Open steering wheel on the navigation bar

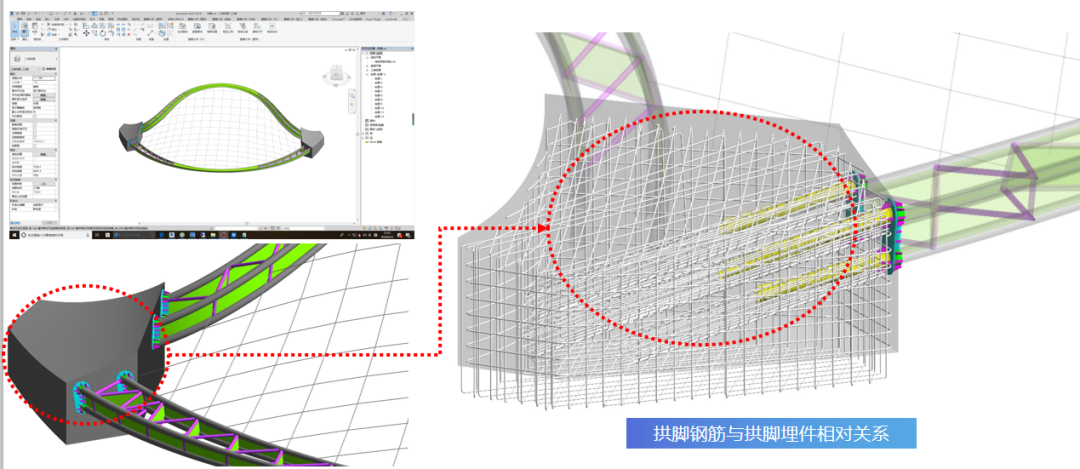352,95
